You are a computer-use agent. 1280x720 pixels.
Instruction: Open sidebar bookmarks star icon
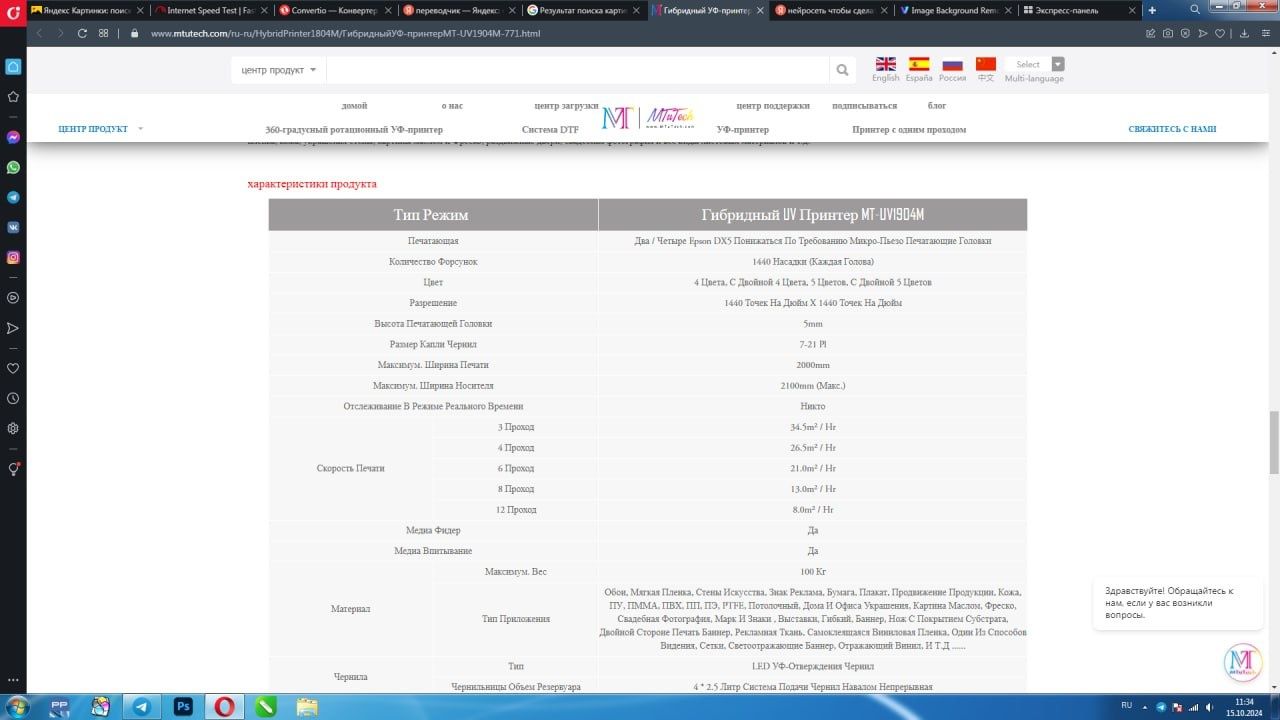(13, 97)
